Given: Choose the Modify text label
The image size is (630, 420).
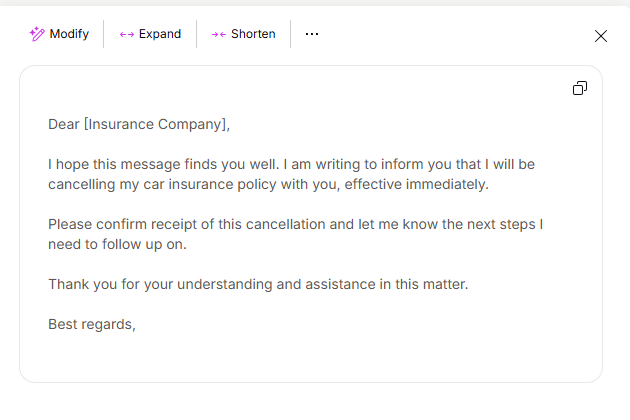Looking at the screenshot, I should (x=69, y=34).
